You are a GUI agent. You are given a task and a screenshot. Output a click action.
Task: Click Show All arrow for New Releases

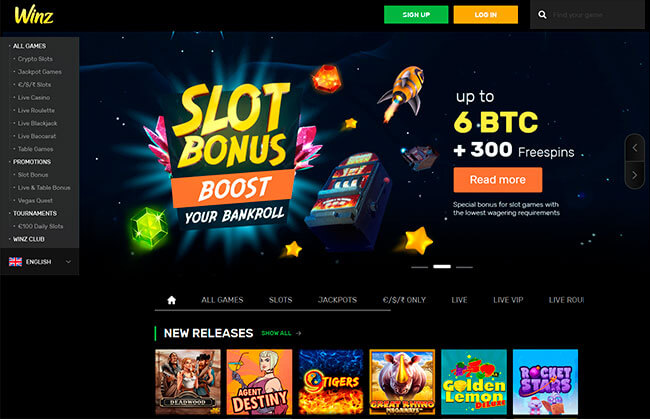[x=298, y=333]
